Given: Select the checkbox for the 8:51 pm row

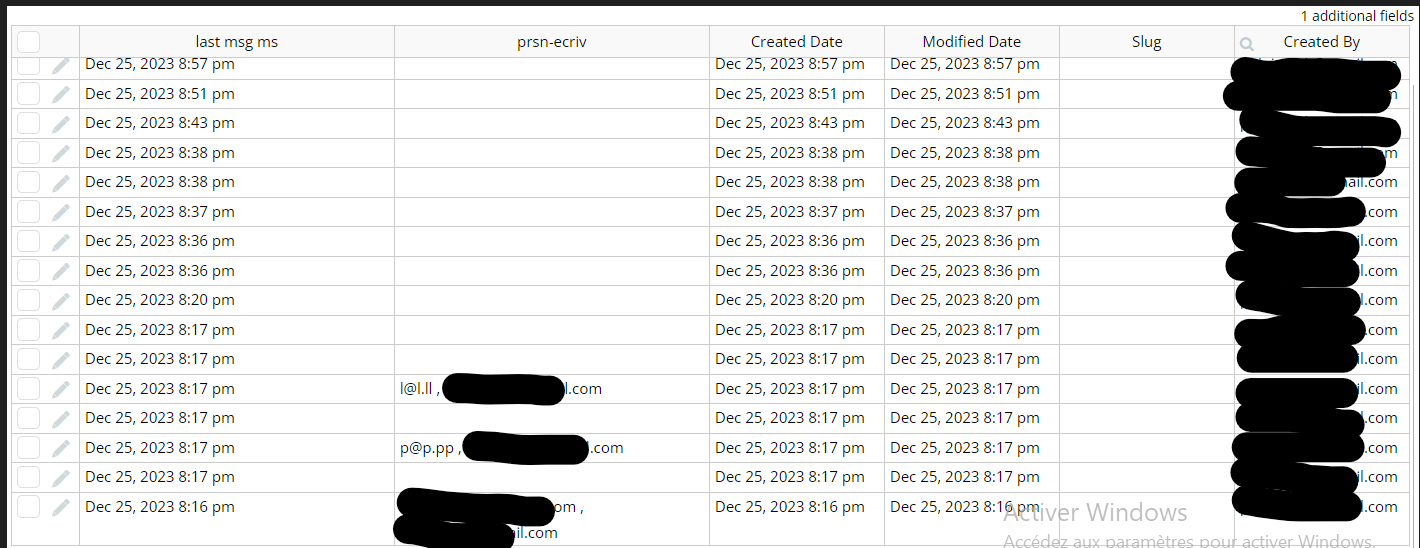Looking at the screenshot, I should (x=29, y=94).
